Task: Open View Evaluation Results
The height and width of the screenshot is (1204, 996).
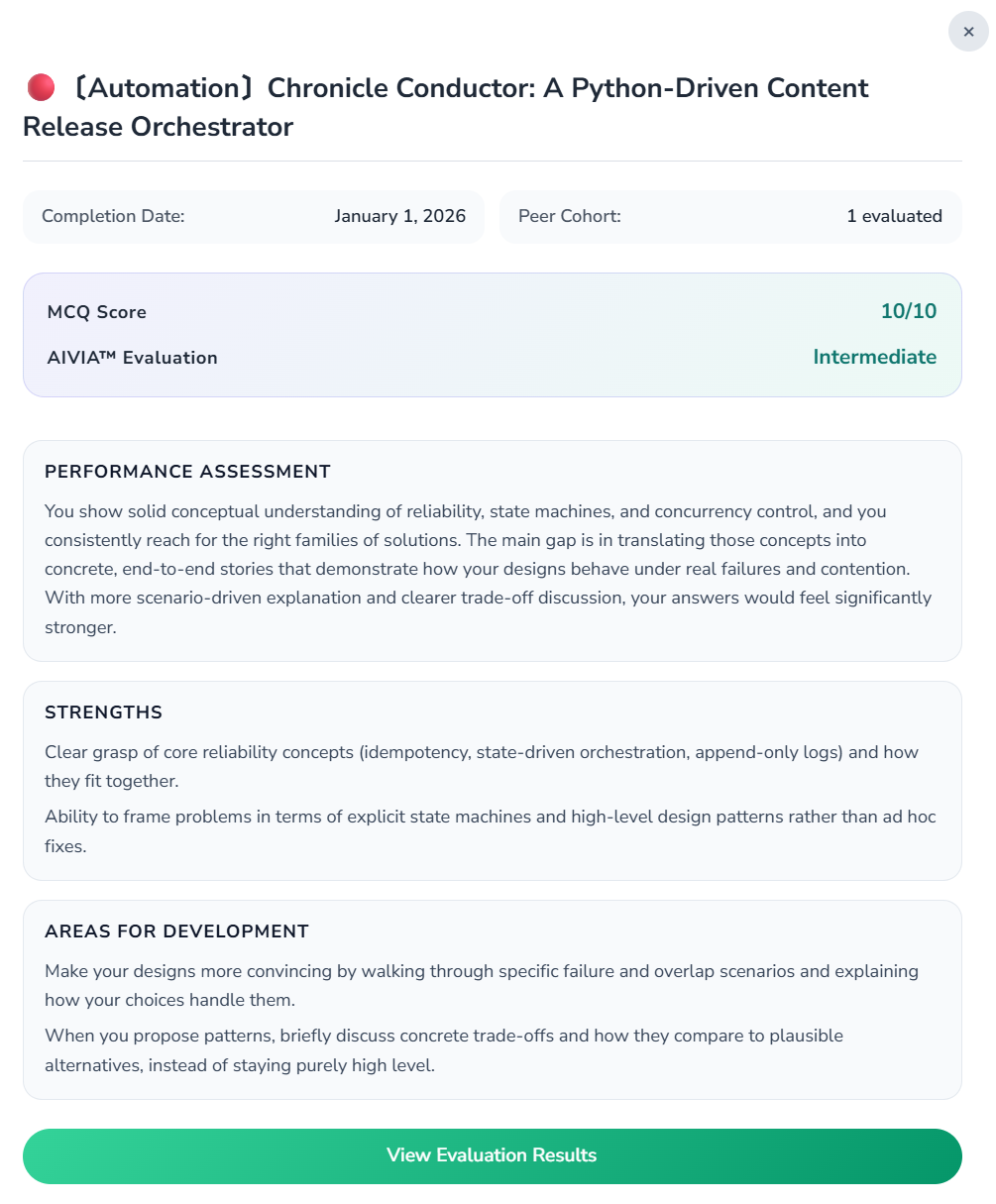Action: click(492, 1155)
